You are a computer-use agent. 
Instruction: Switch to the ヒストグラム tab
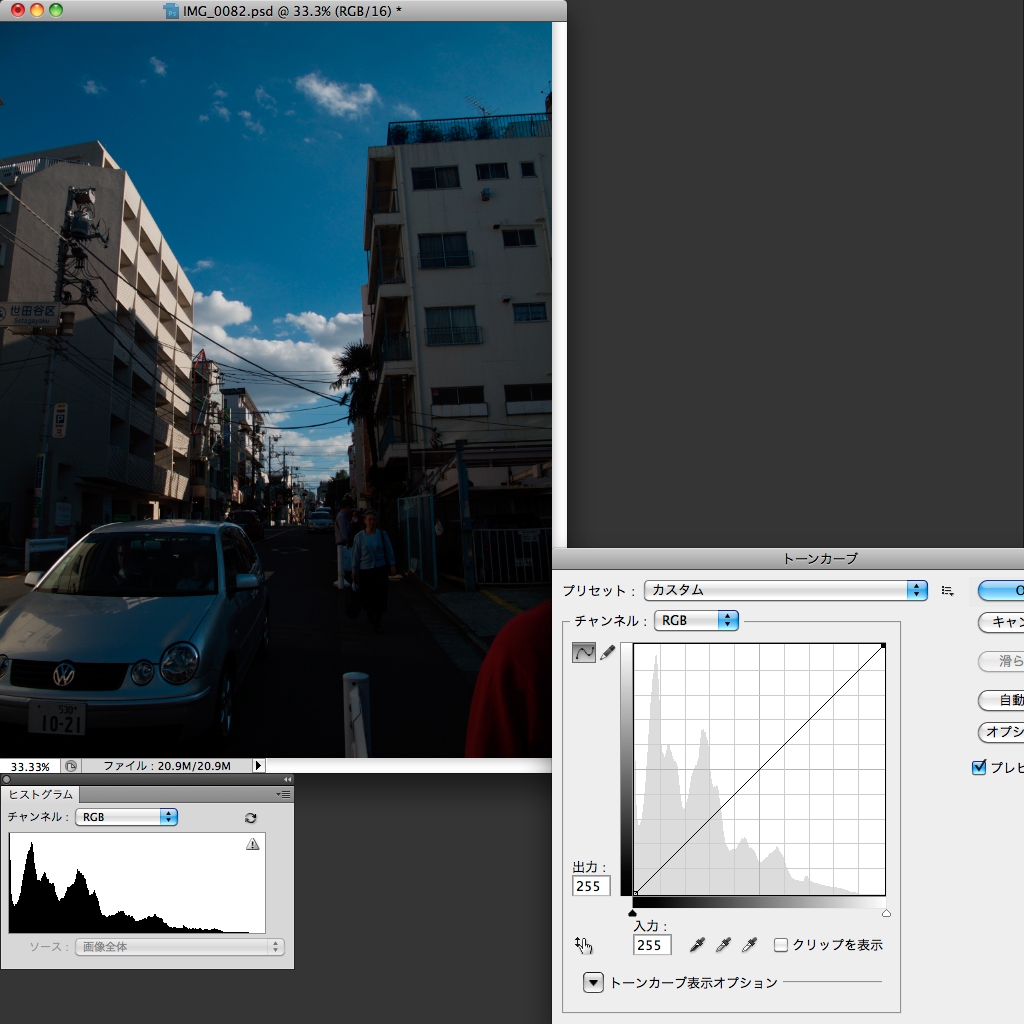(x=42, y=793)
